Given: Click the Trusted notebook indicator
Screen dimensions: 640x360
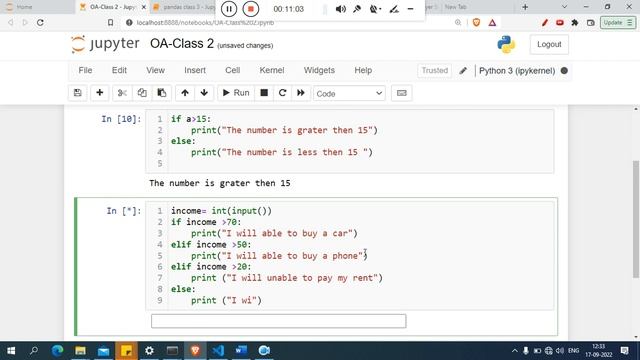Looking at the screenshot, I should (x=435, y=70).
